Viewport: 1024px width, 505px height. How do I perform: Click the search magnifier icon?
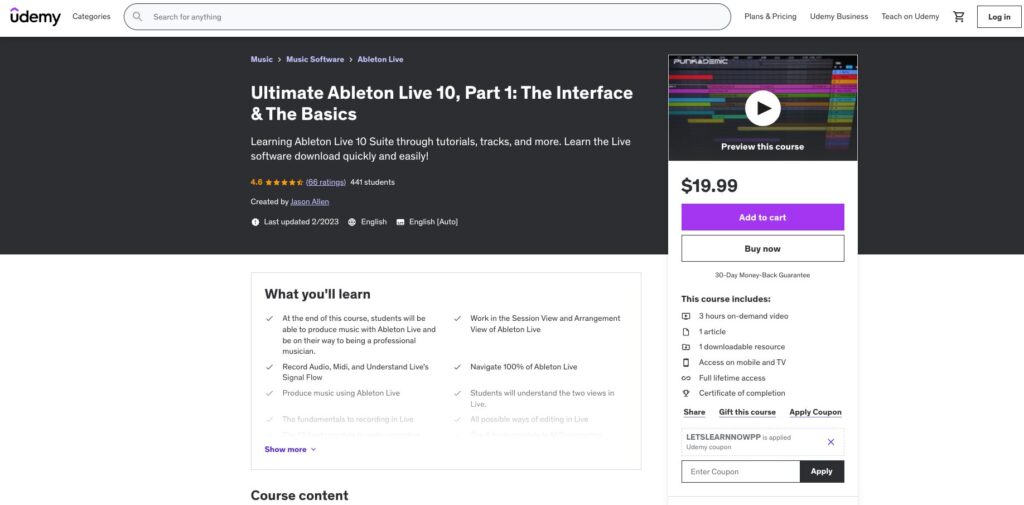click(138, 17)
